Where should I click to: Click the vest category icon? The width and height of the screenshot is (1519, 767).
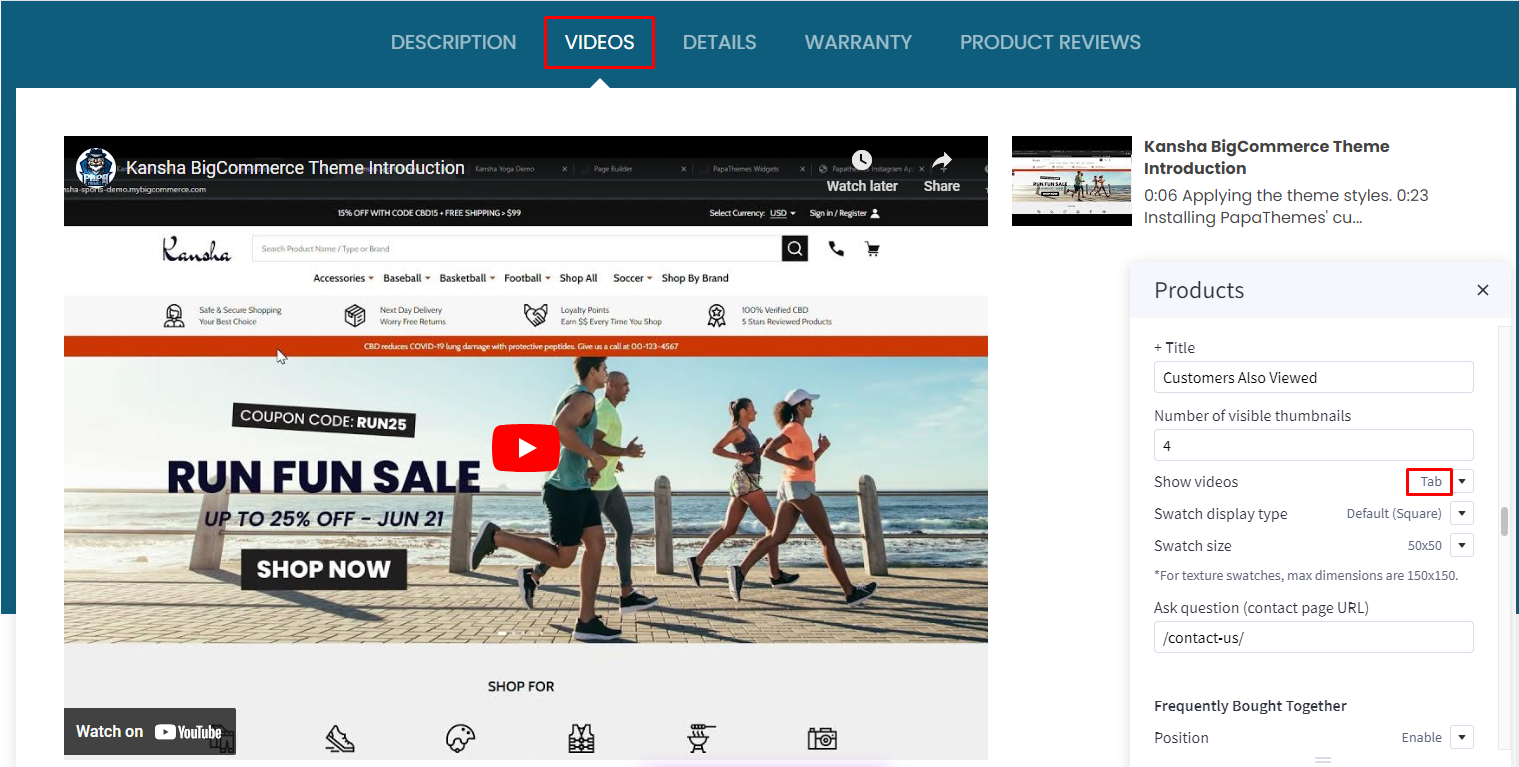pos(581,738)
